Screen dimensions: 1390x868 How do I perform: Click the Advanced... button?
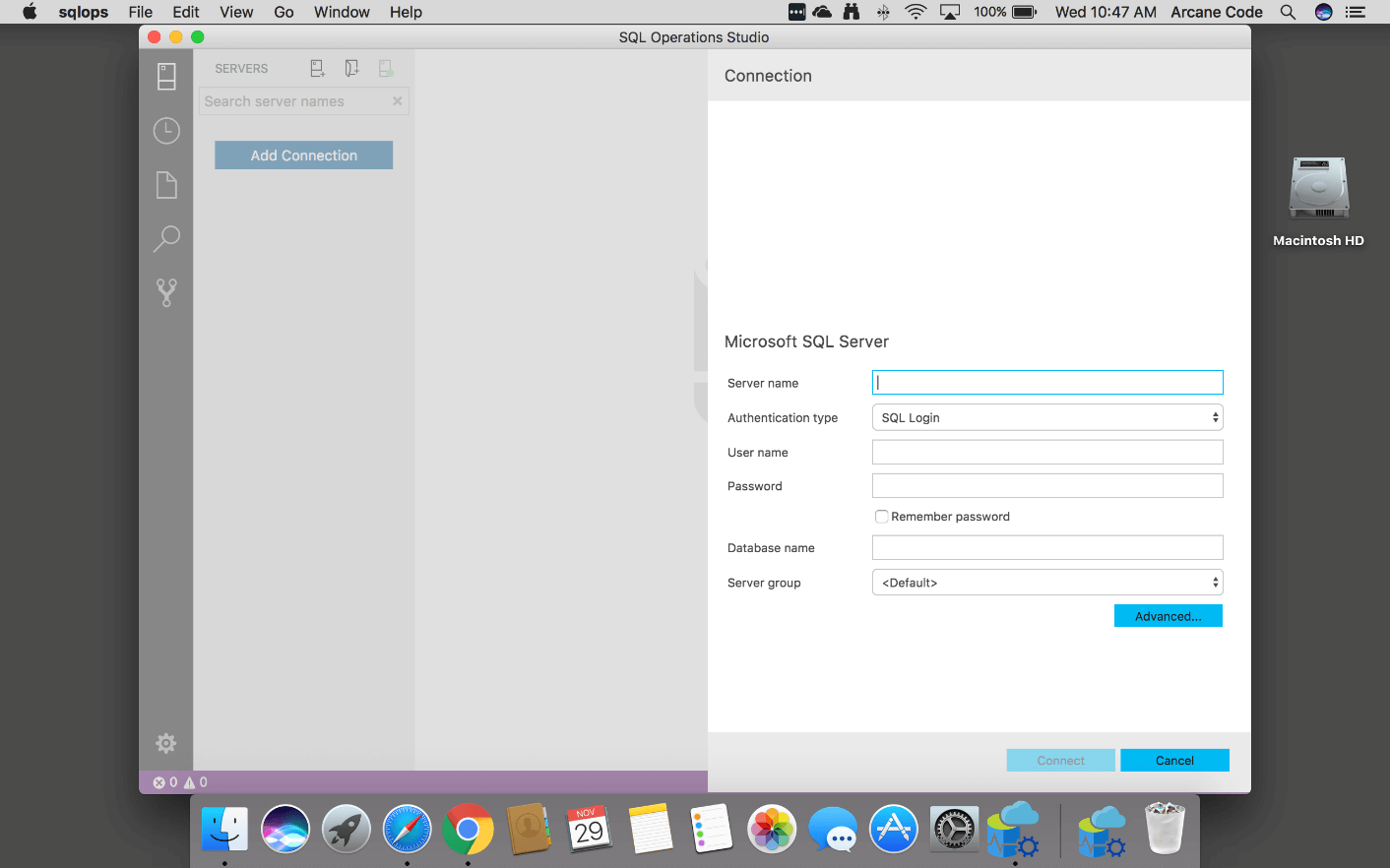tap(1169, 616)
